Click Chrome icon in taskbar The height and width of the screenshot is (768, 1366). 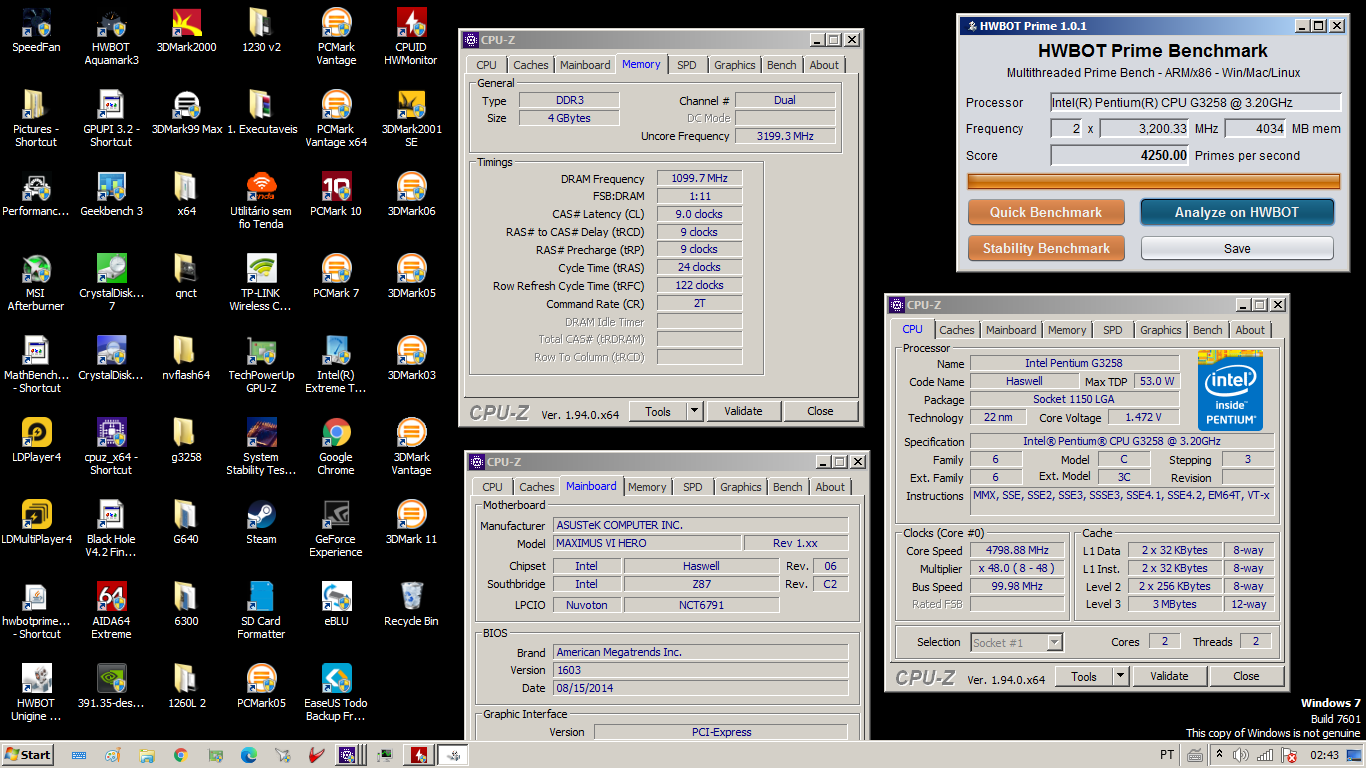pos(181,755)
